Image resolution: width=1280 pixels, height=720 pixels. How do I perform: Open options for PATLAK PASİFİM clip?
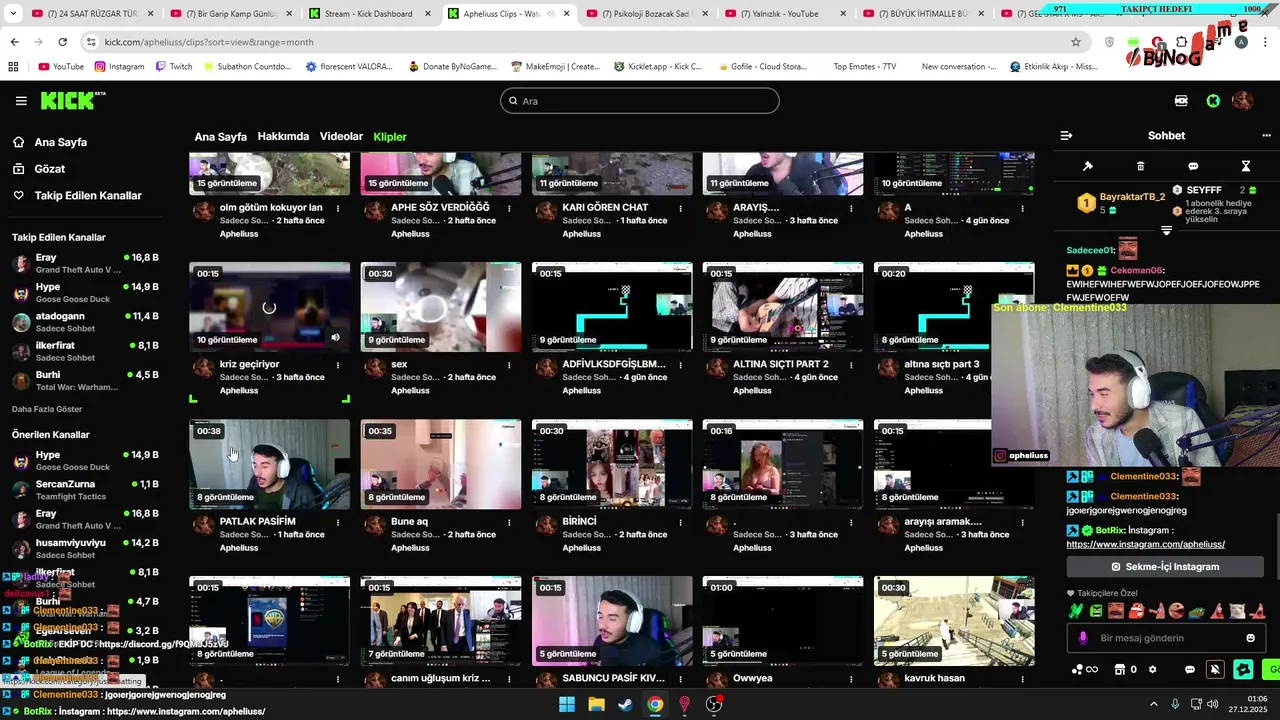tap(338, 522)
